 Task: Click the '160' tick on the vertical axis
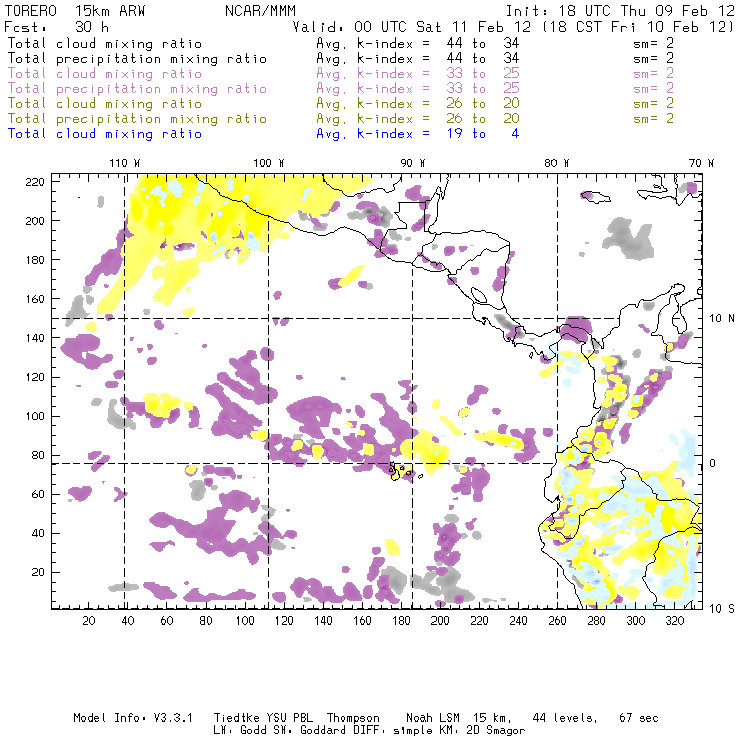click(x=35, y=299)
